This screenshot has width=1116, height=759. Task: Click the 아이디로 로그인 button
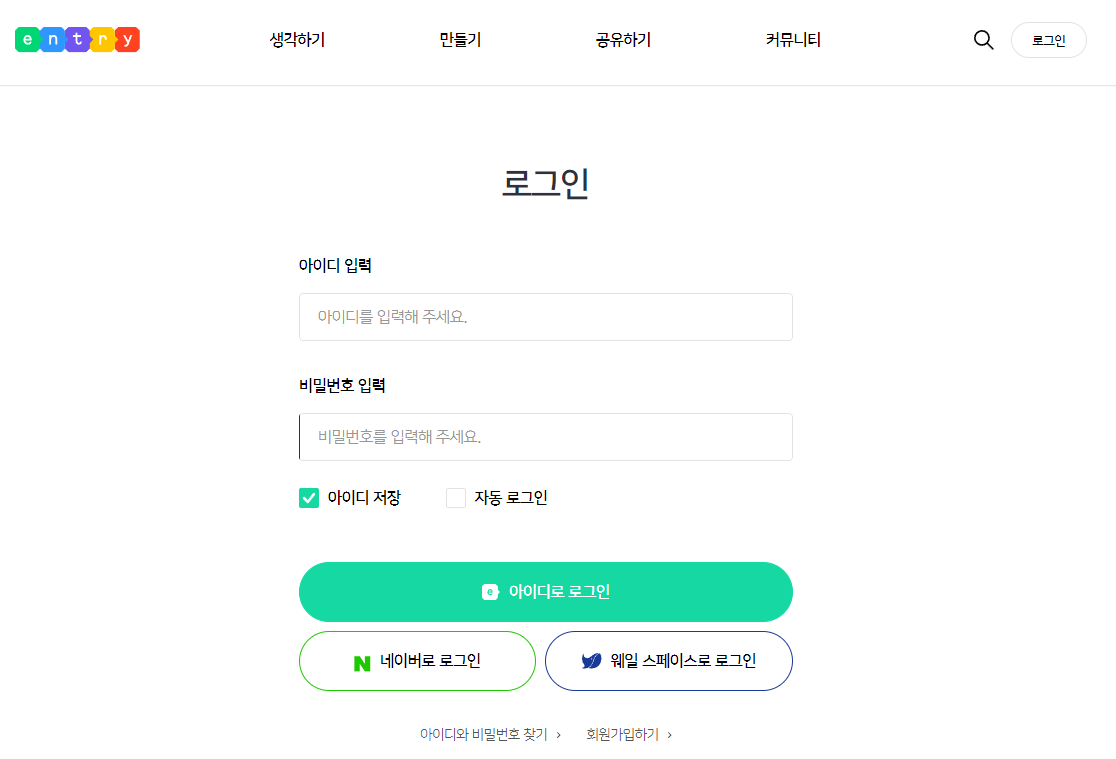pos(546,591)
